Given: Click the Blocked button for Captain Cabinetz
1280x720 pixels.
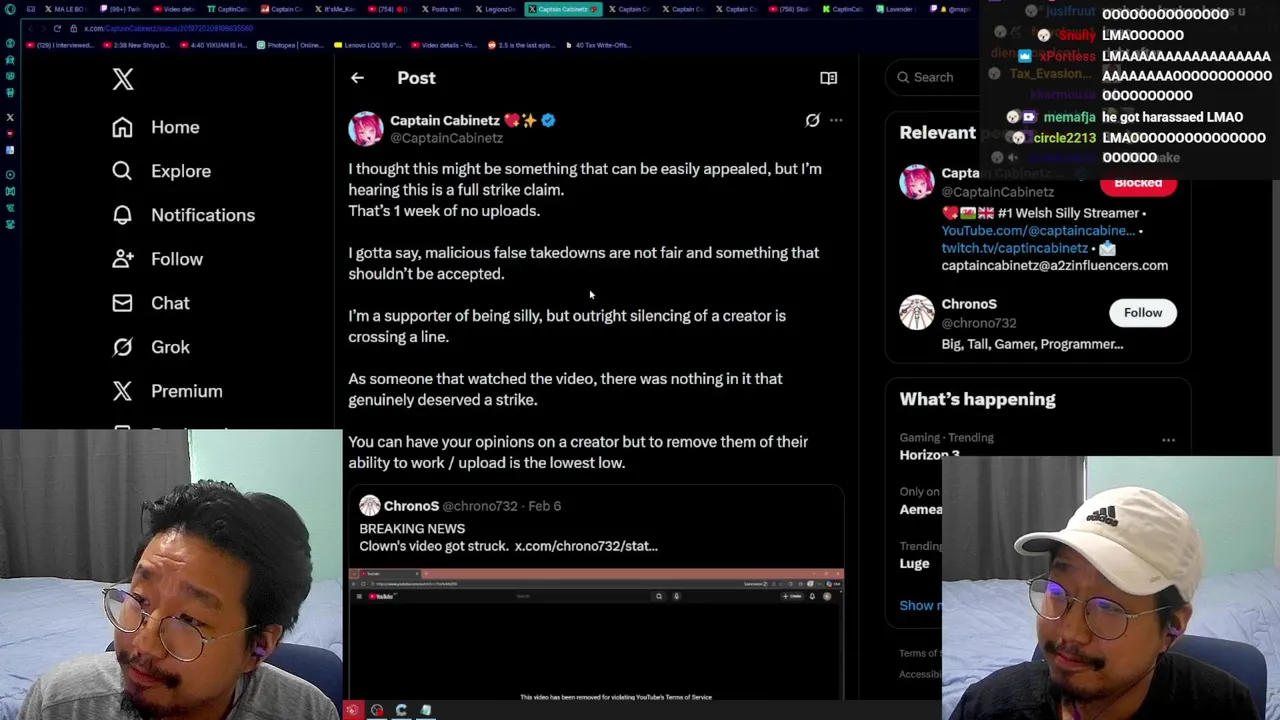Looking at the screenshot, I should pyautogui.click(x=1138, y=183).
